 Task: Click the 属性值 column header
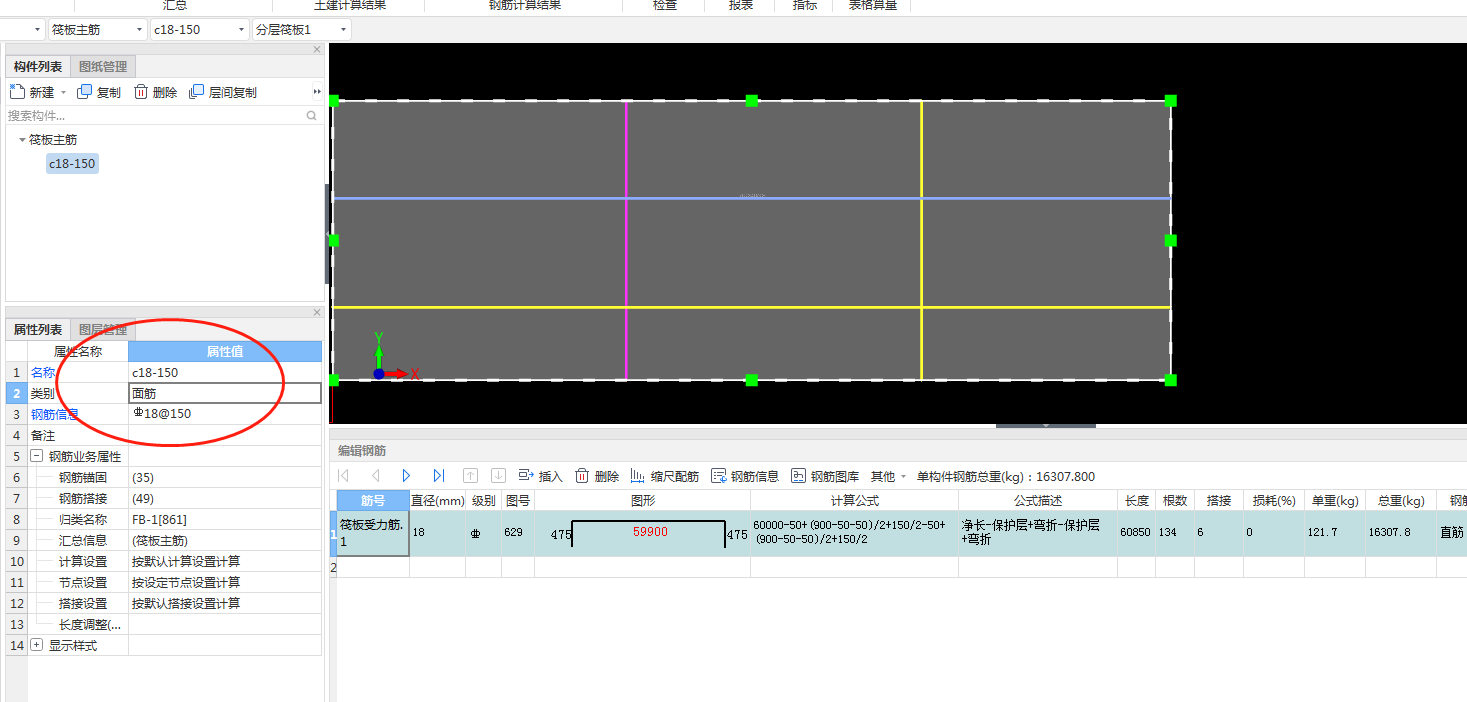coord(225,351)
